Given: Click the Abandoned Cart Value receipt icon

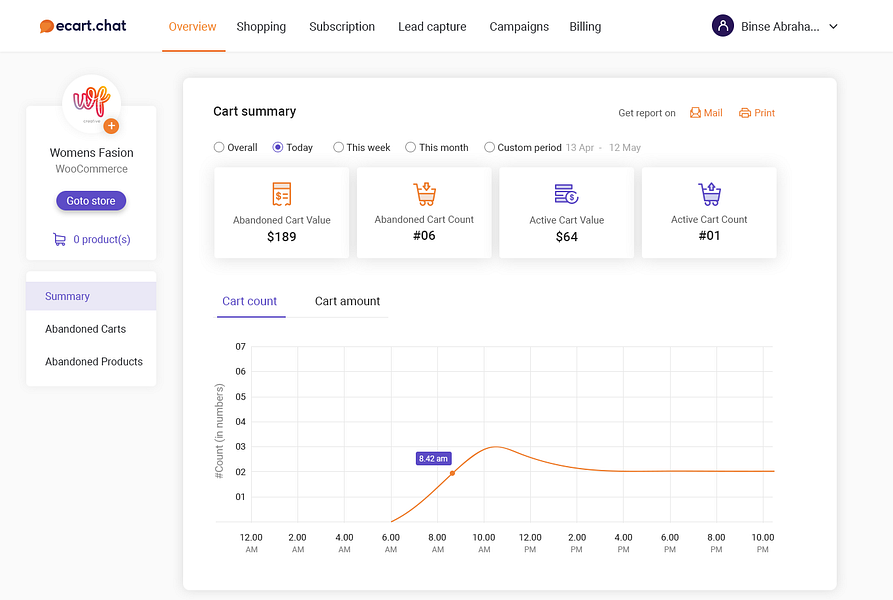Looking at the screenshot, I should 282,194.
